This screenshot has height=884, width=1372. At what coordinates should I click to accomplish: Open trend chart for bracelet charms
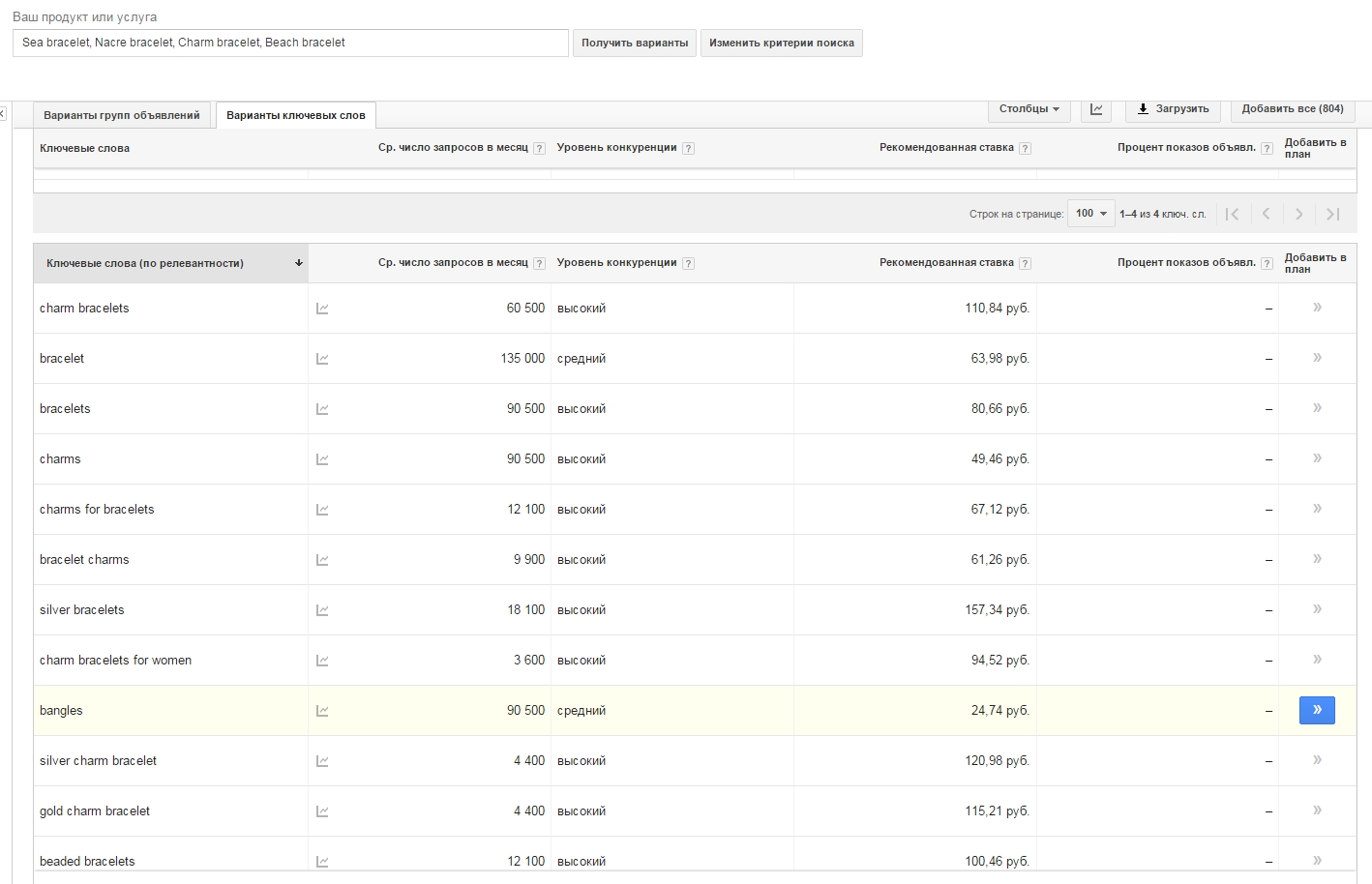pyautogui.click(x=322, y=560)
